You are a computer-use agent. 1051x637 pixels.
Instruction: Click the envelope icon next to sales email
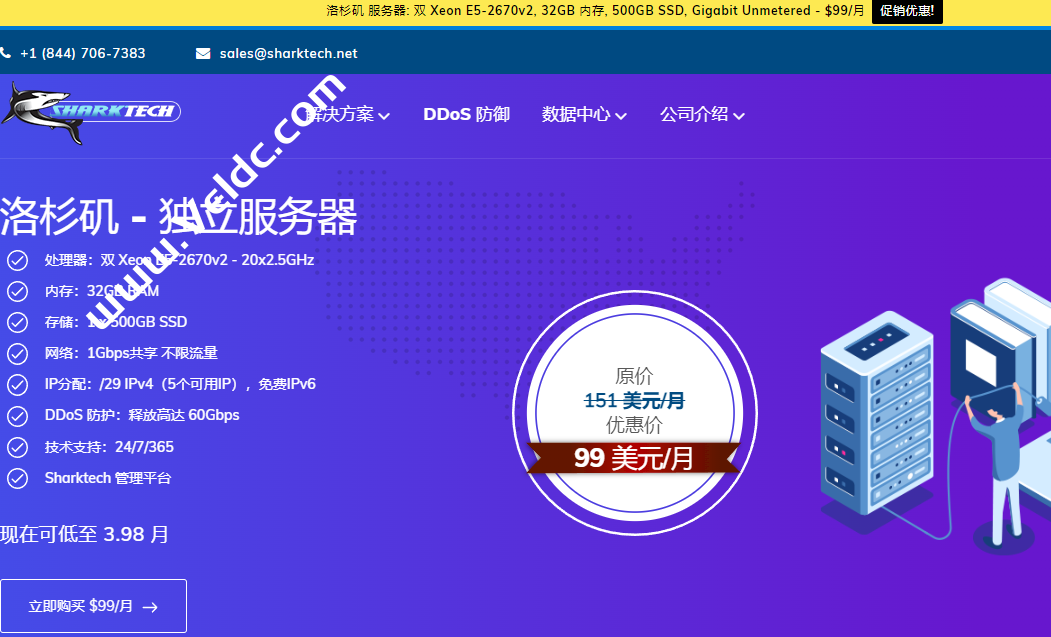point(203,53)
